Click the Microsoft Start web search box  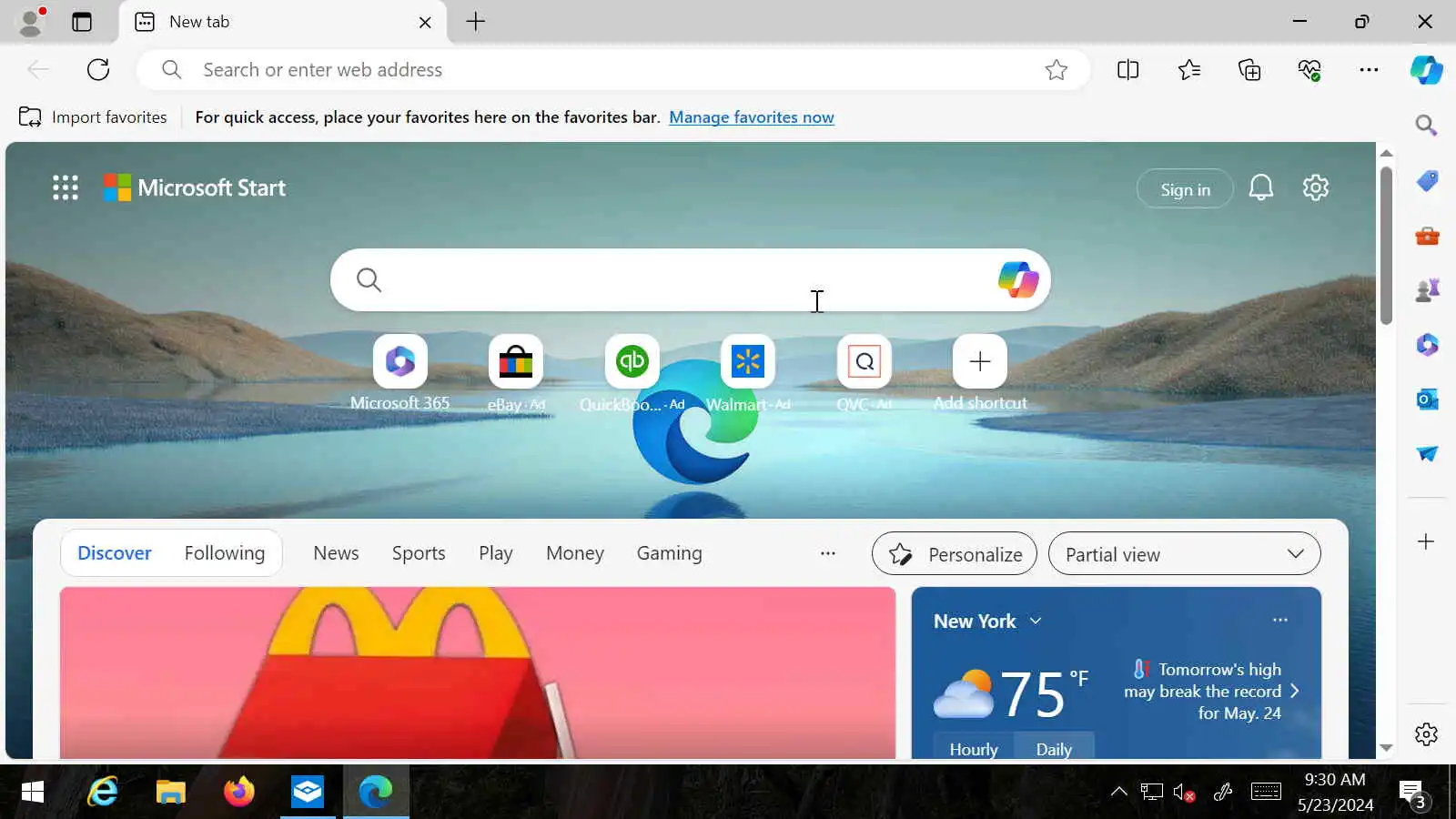click(690, 279)
